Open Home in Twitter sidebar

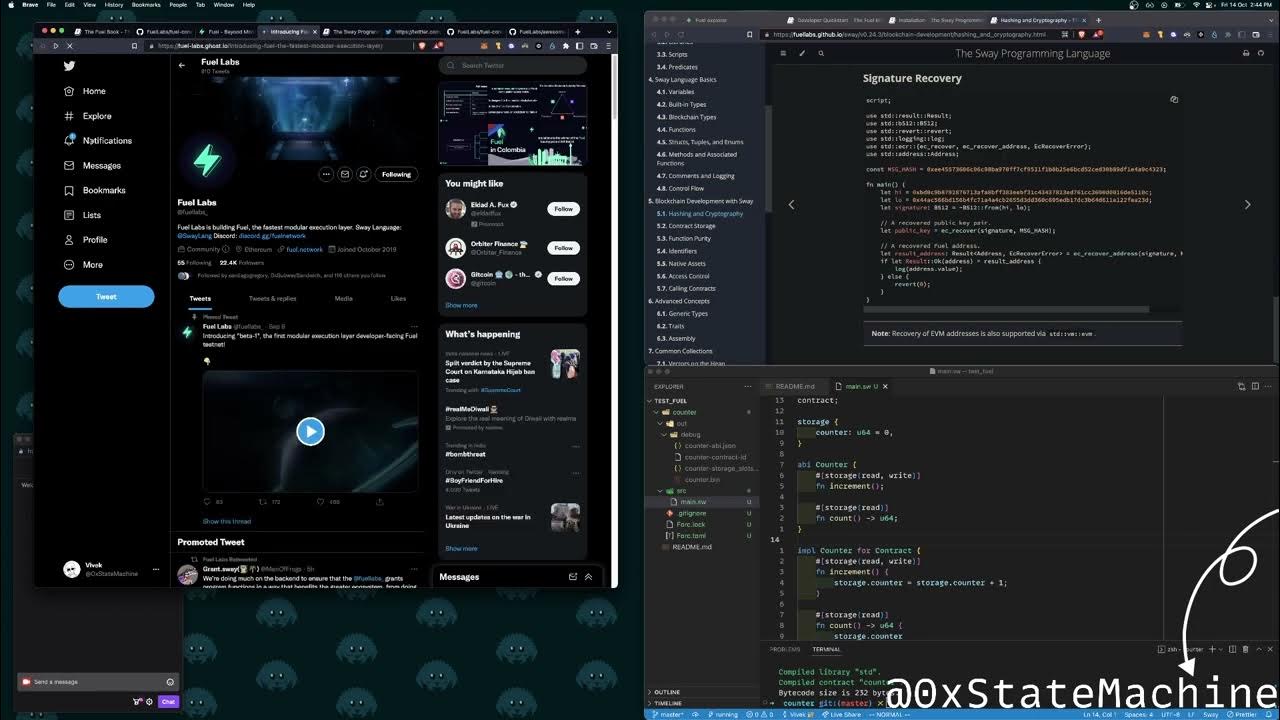point(85,91)
